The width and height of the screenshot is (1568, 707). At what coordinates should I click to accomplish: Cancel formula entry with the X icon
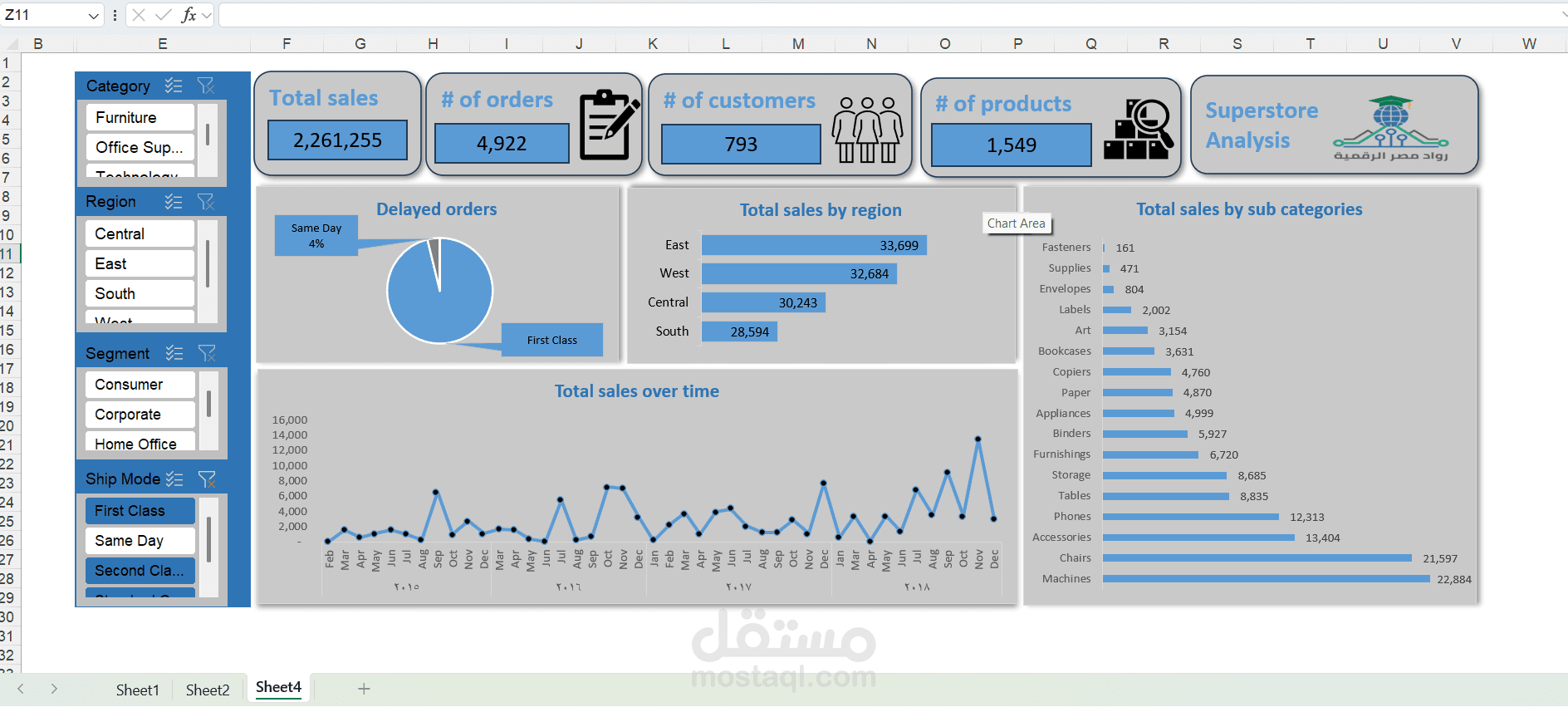(x=139, y=15)
